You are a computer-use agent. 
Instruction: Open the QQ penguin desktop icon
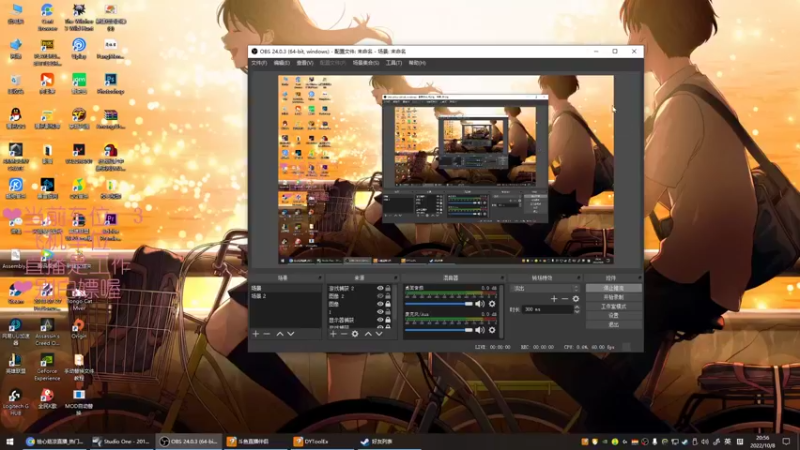click(16, 118)
